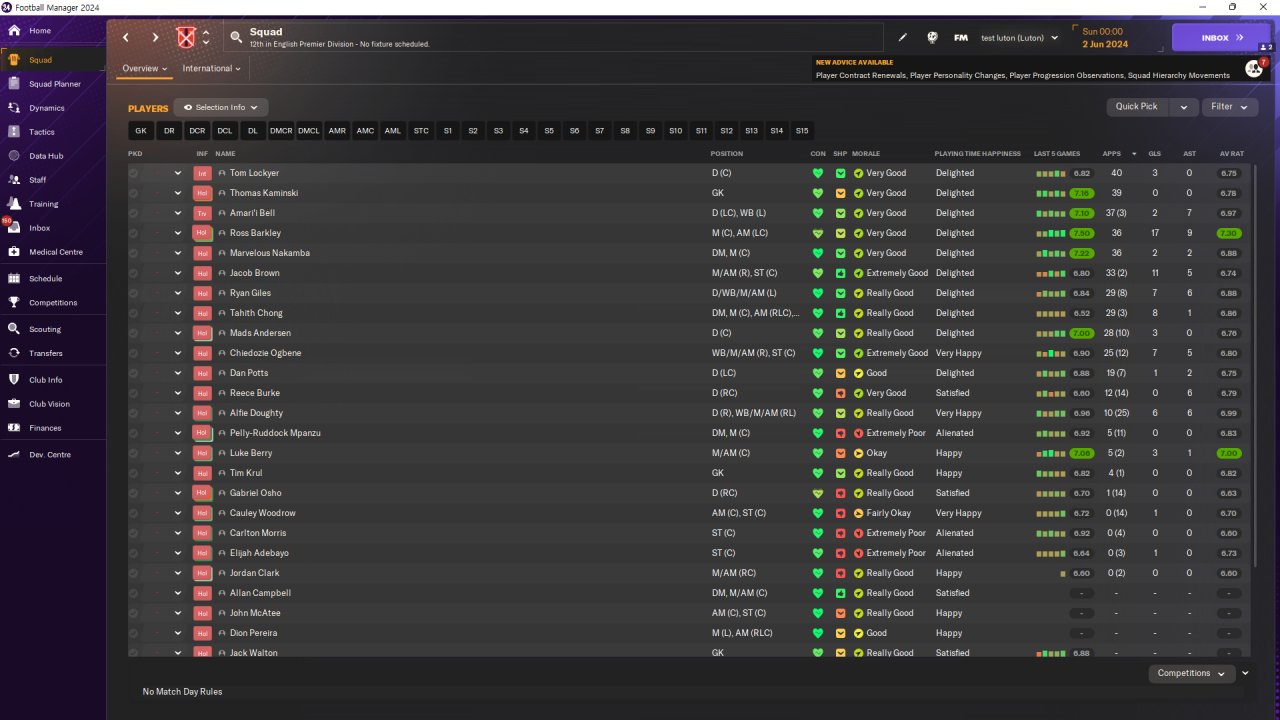Click Luke Berry's green 7.00 average rating badge
The width and height of the screenshot is (1280, 720).
click(1229, 453)
